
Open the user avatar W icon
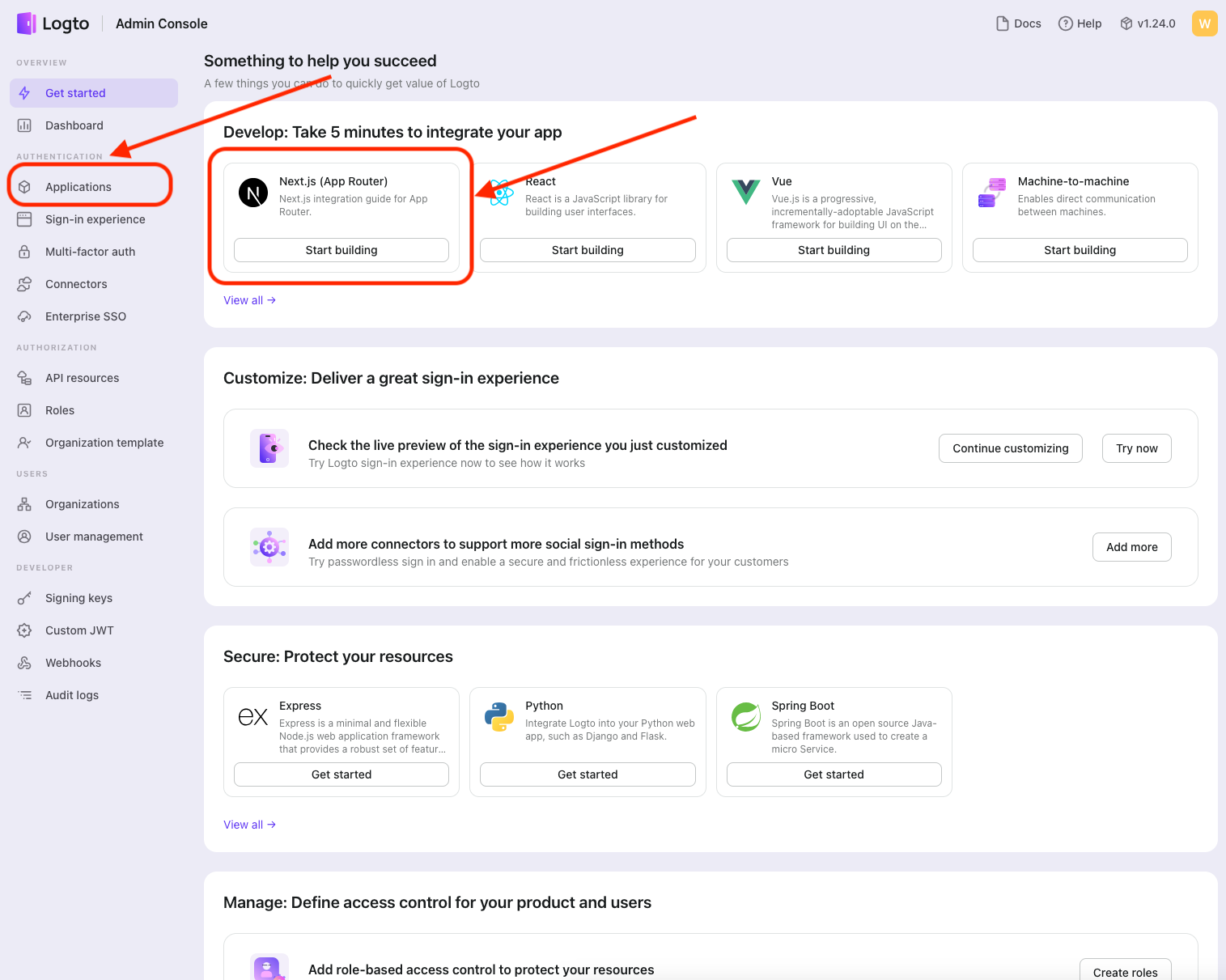coord(1204,23)
